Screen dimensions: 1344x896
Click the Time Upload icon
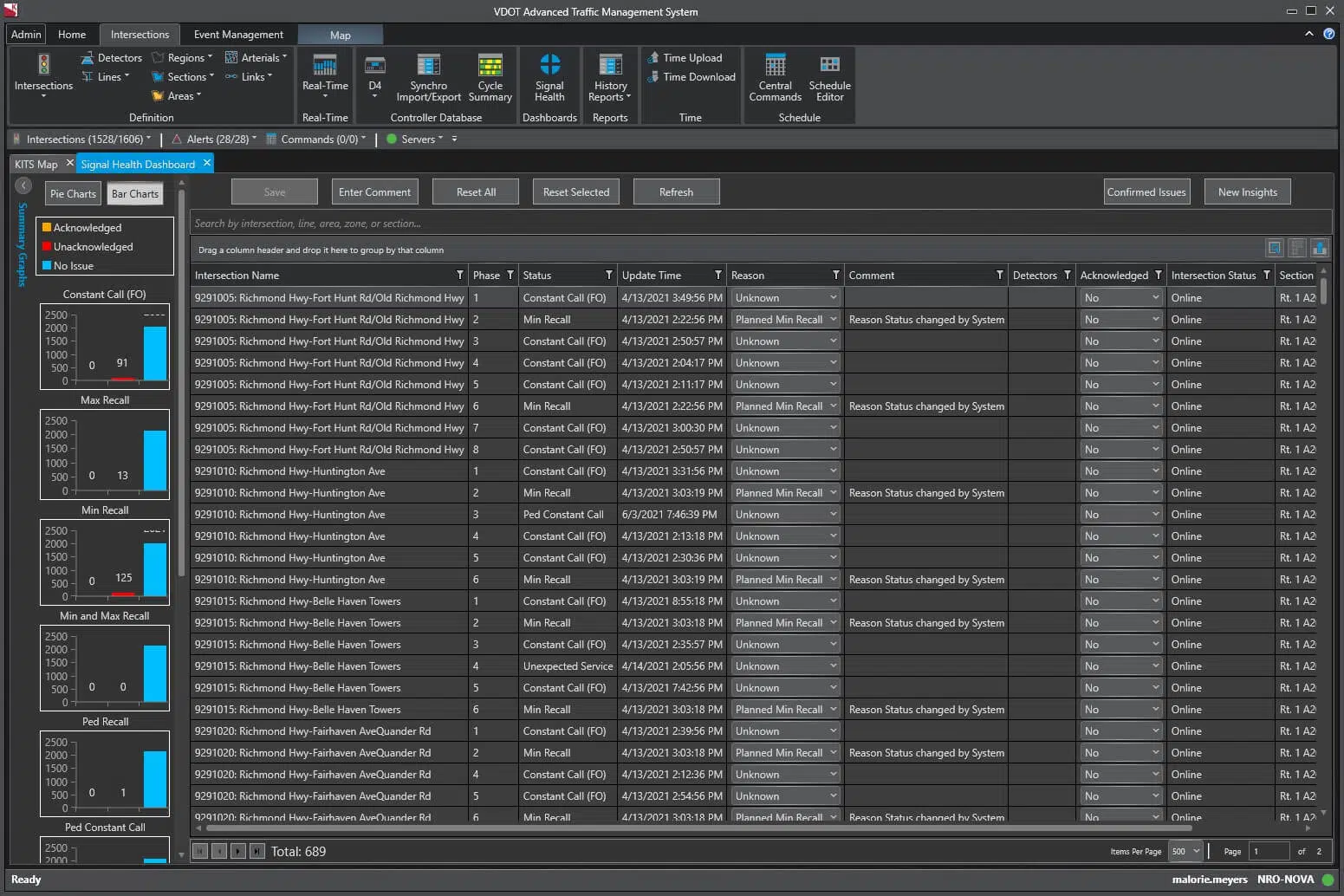click(x=654, y=58)
